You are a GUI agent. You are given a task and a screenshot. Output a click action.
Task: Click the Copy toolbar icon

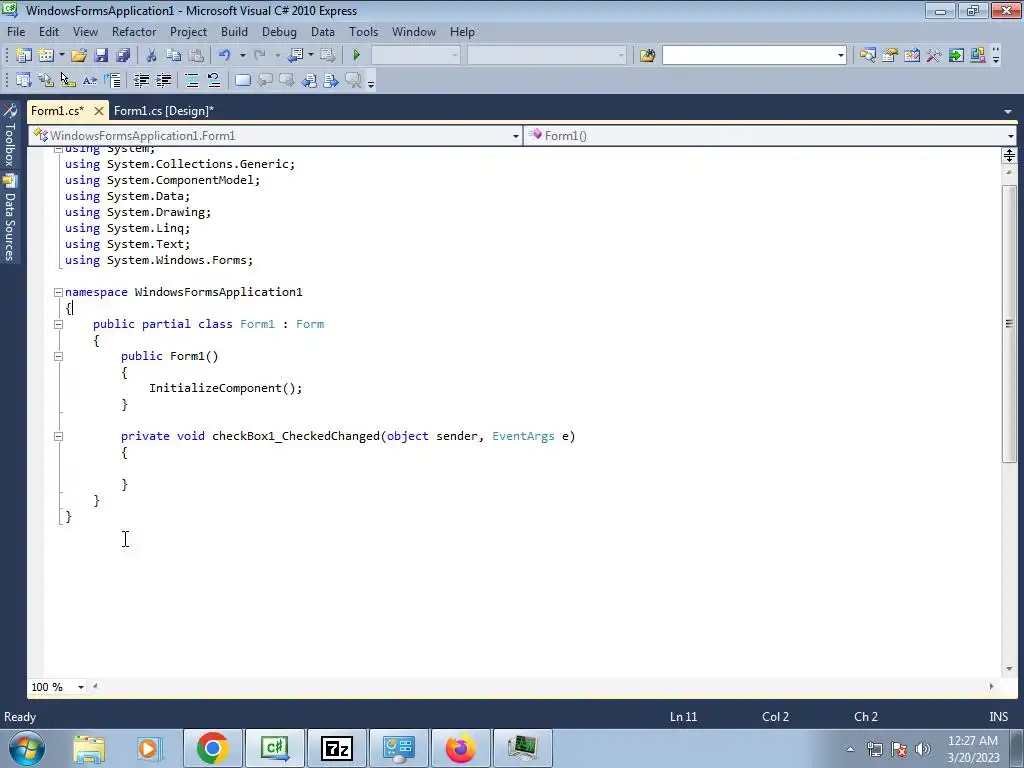click(173, 56)
